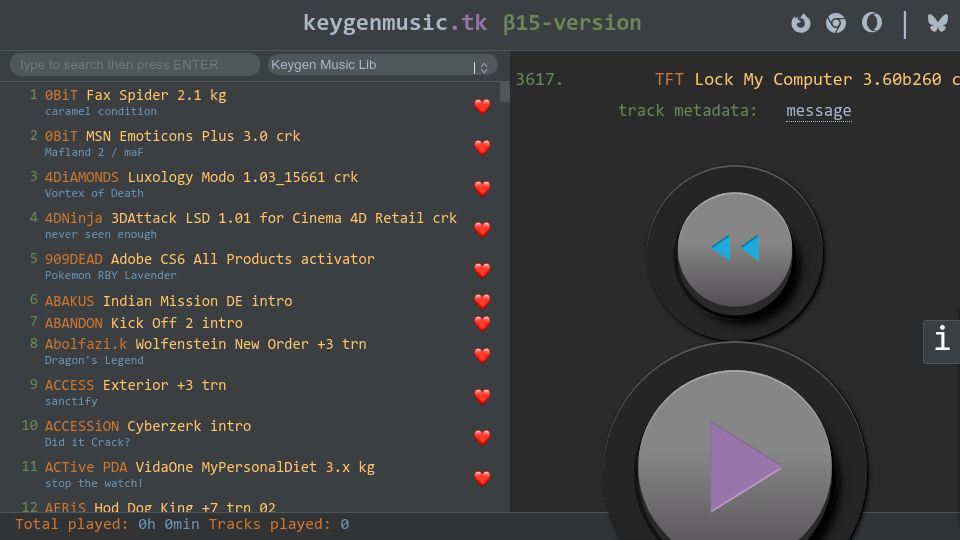Select track ABAKUS Indian Mission DE intro
960x540 pixels.
[168, 301]
